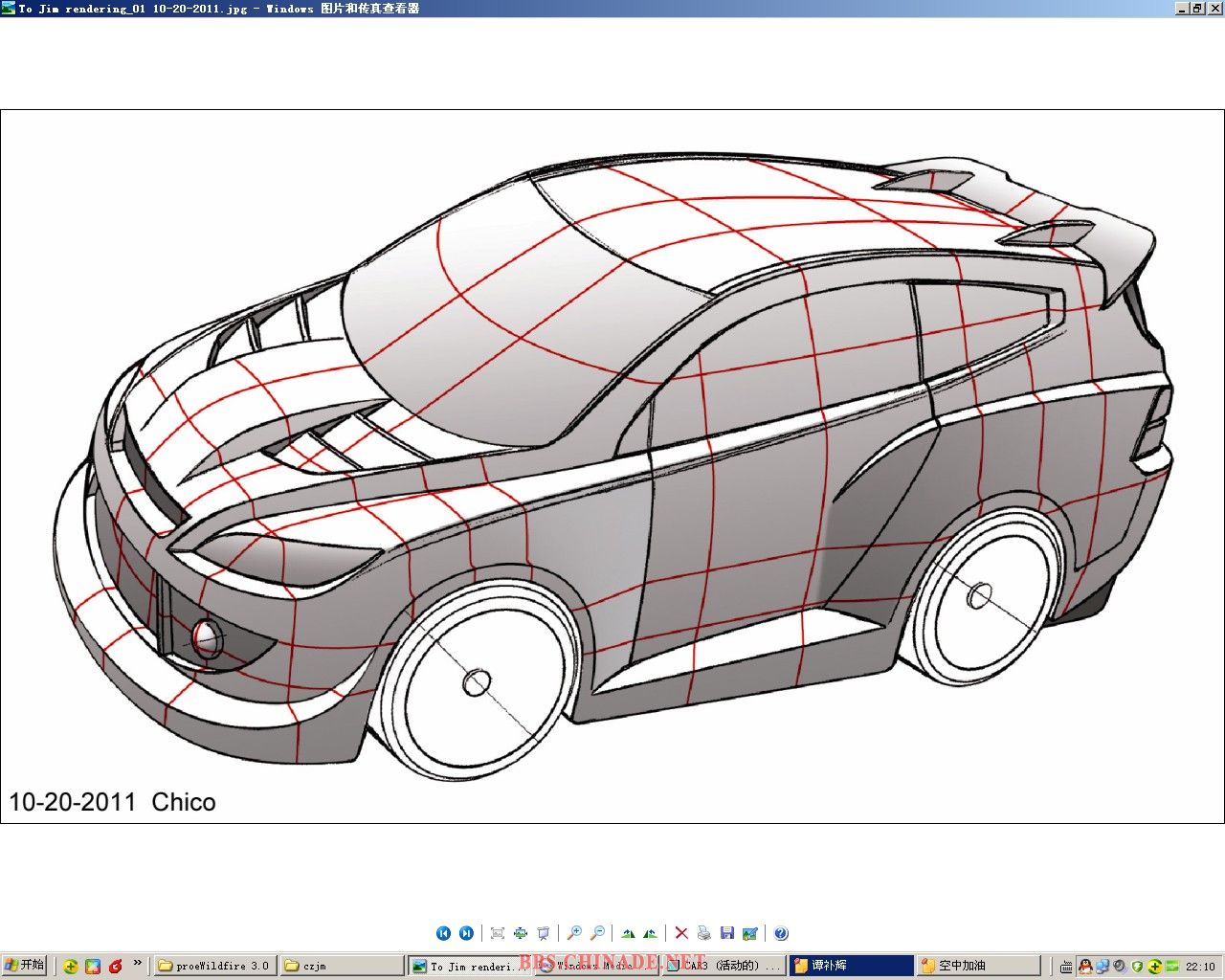The width and height of the screenshot is (1225, 980).
Task: Launch the red swirl quick-launch icon
Action: click(x=116, y=967)
